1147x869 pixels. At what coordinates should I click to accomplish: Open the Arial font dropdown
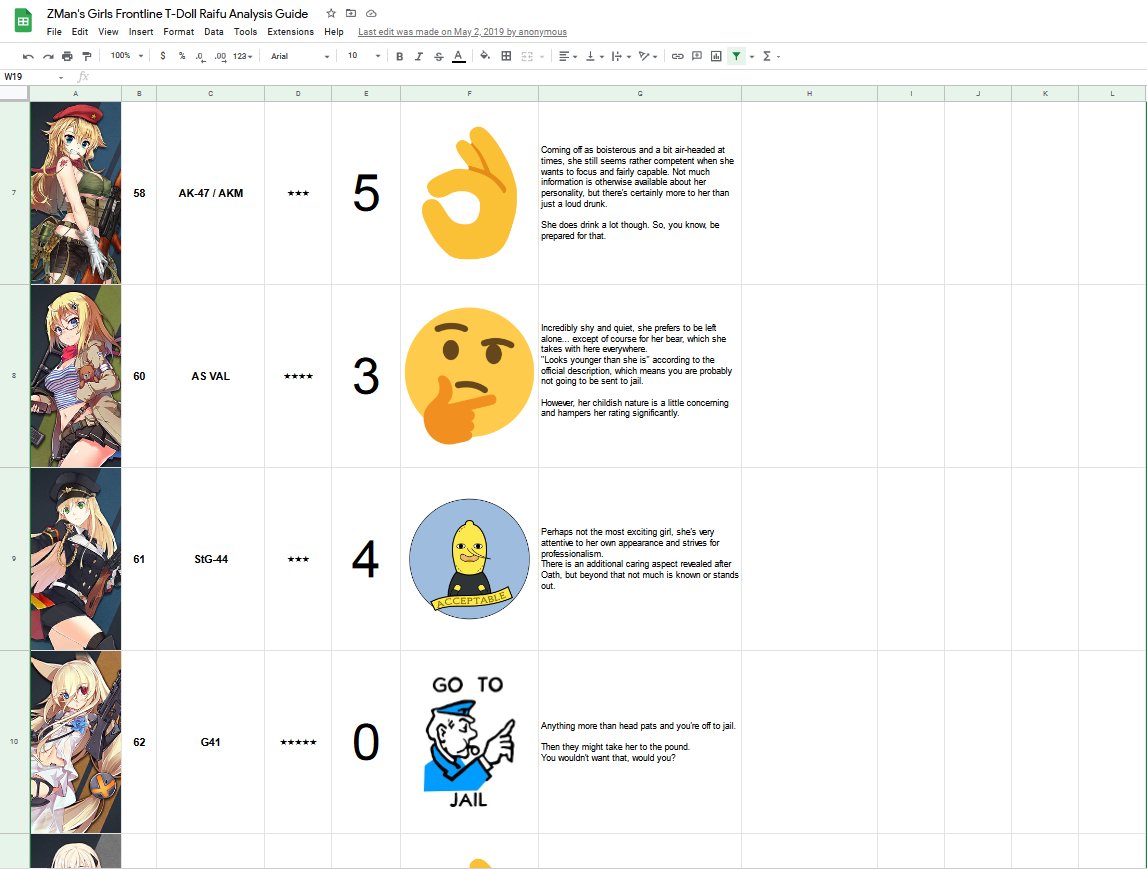[x=300, y=56]
